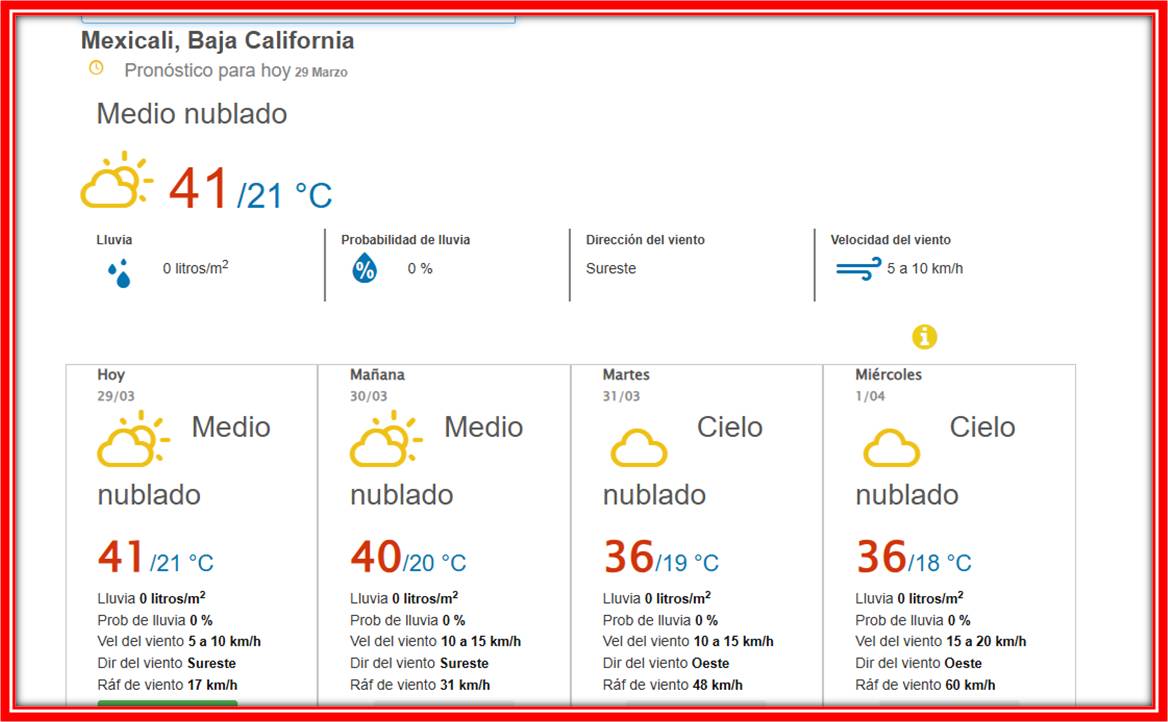Select the Hoy day heading

pyautogui.click(x=111, y=375)
